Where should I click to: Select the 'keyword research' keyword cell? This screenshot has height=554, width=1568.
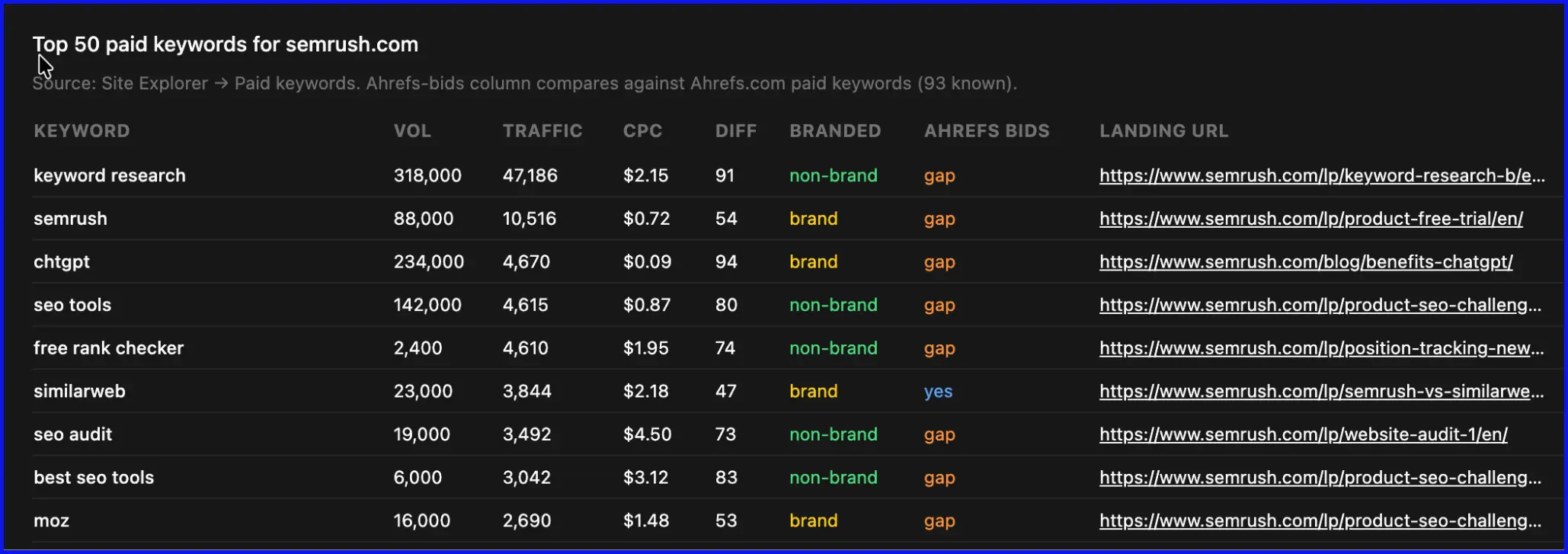pyautogui.click(x=110, y=175)
